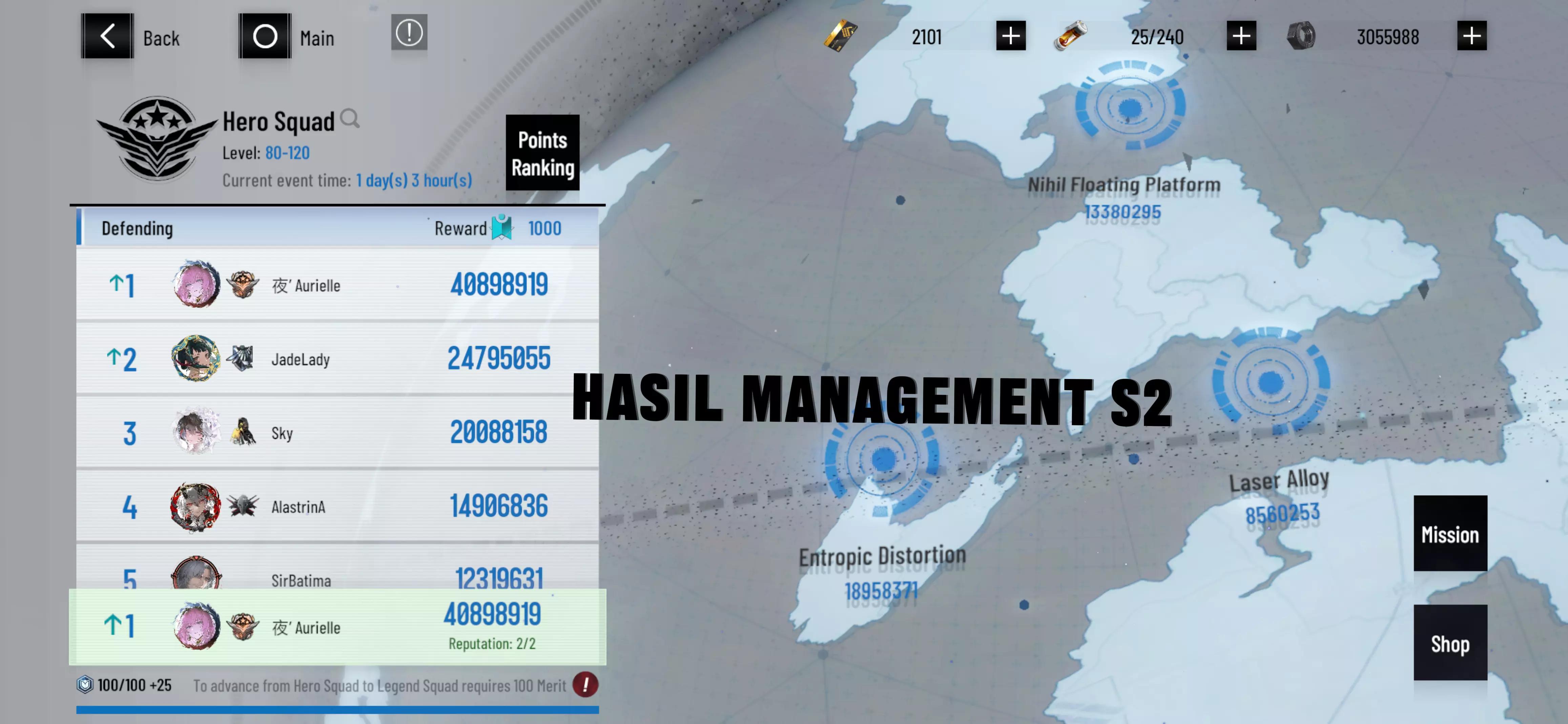View 夜' Aurielle's avatar in rank 1 row

[196, 284]
